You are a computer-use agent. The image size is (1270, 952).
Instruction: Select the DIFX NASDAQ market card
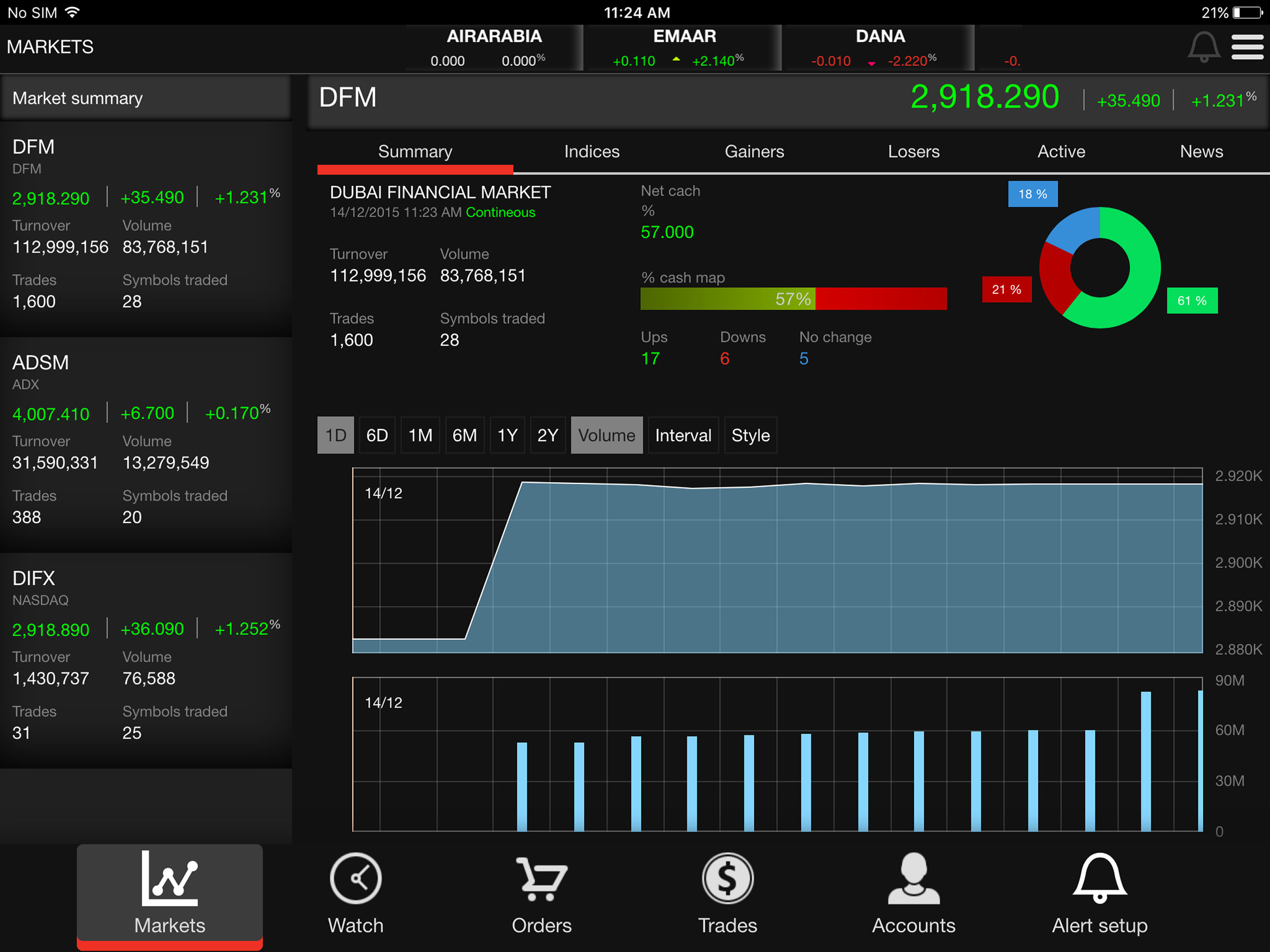[146, 661]
